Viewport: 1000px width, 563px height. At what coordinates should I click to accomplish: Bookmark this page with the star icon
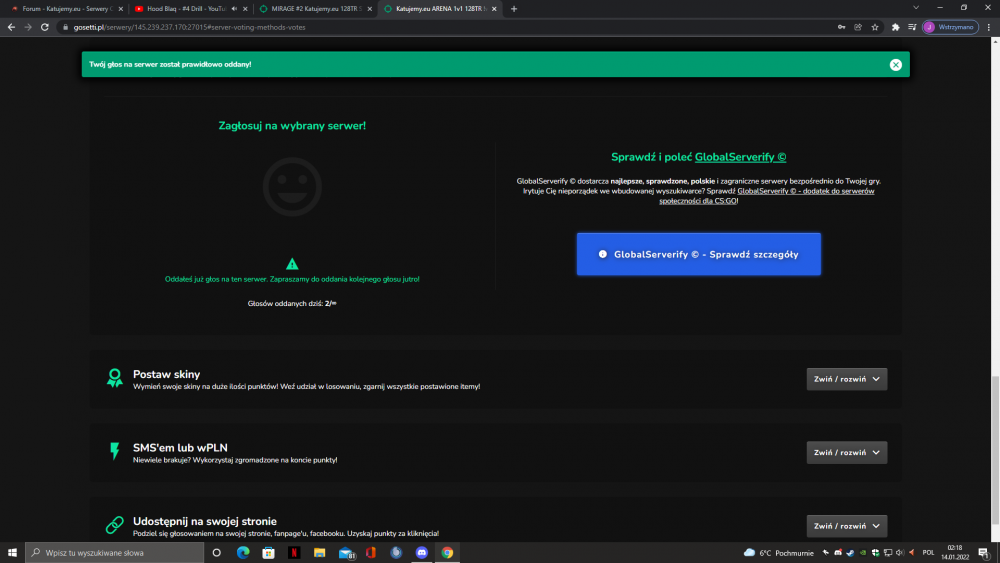pyautogui.click(x=875, y=27)
